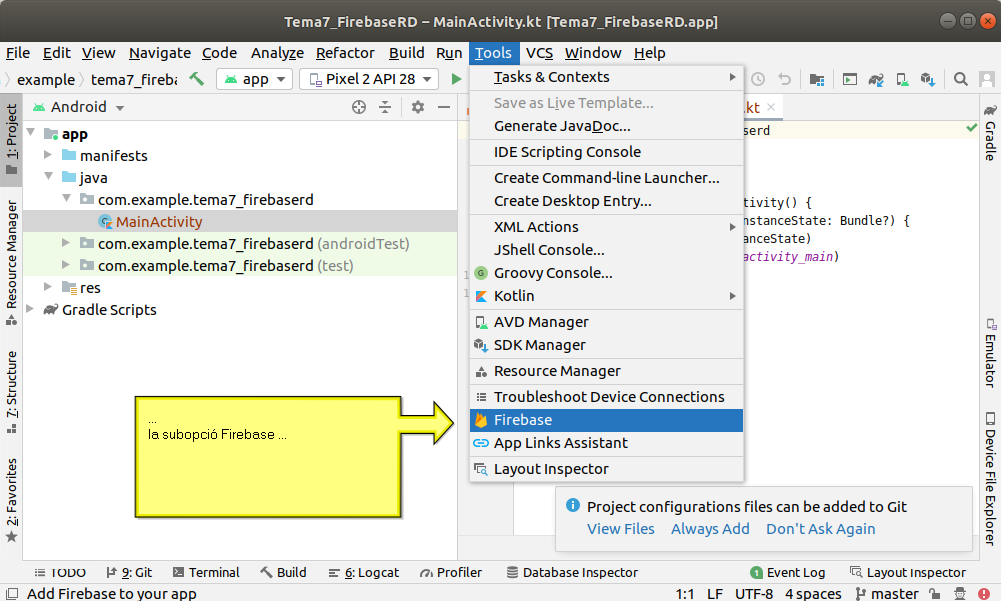Collapse the app module tree node
Viewport: 1001px width, 601px height.
pyautogui.click(x=31, y=132)
